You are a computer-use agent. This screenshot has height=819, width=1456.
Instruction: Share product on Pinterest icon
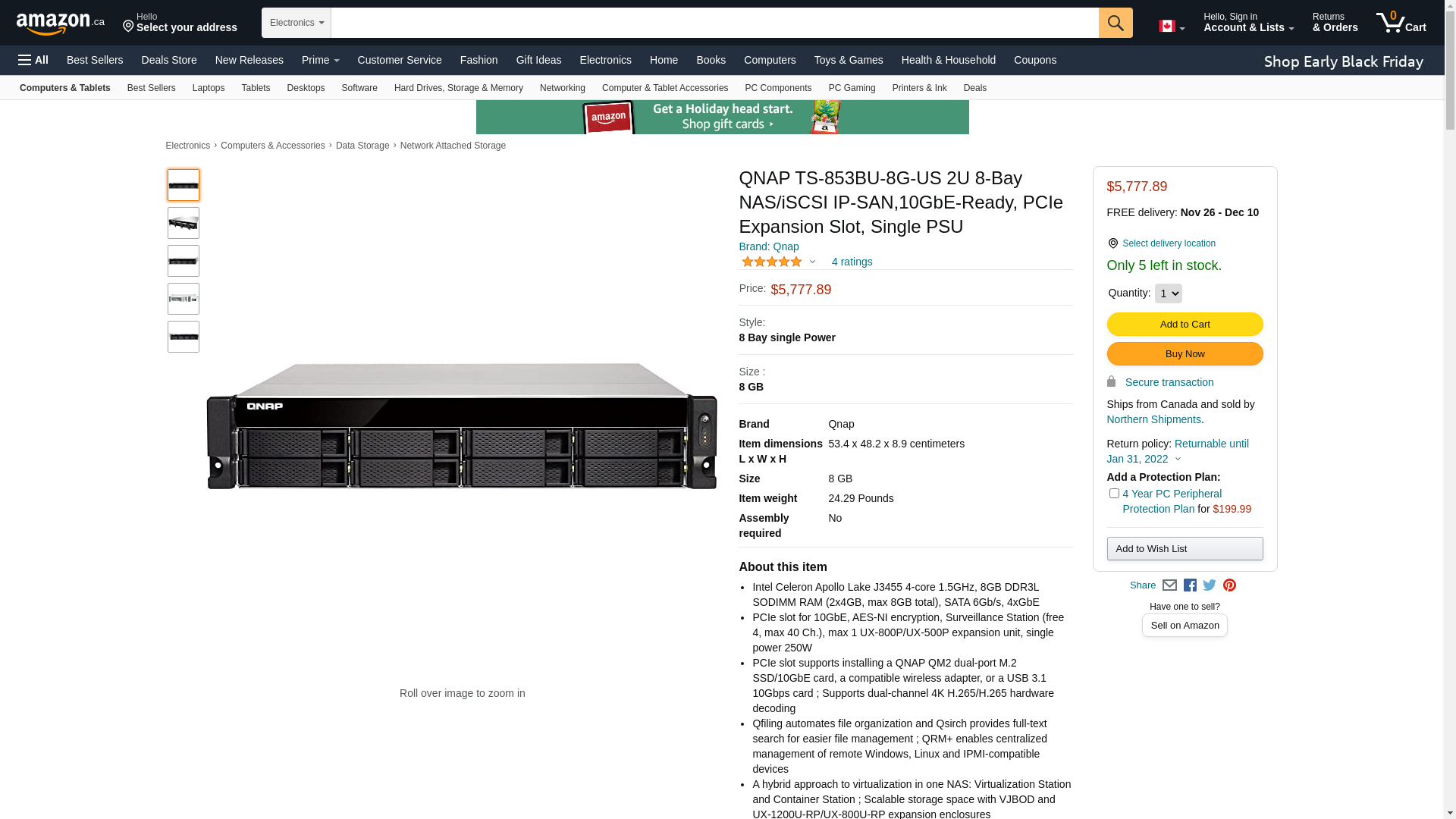click(x=1229, y=585)
